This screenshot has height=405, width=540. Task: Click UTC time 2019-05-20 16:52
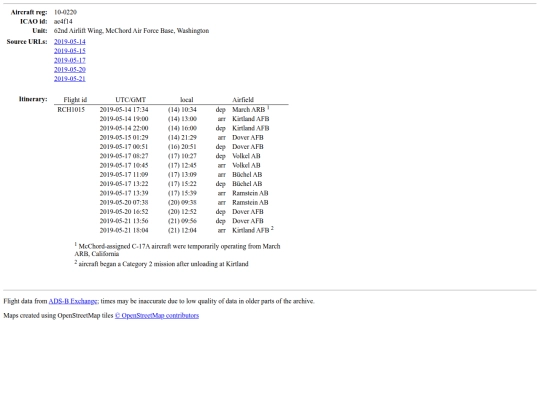pyautogui.click(x=124, y=212)
